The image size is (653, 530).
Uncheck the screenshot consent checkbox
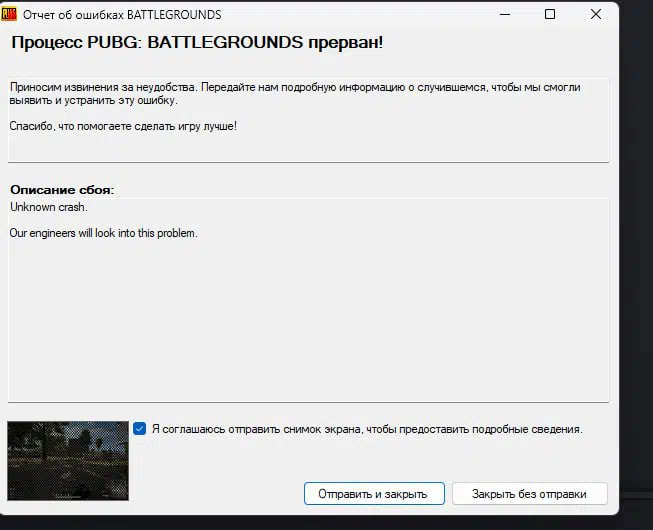click(139, 429)
